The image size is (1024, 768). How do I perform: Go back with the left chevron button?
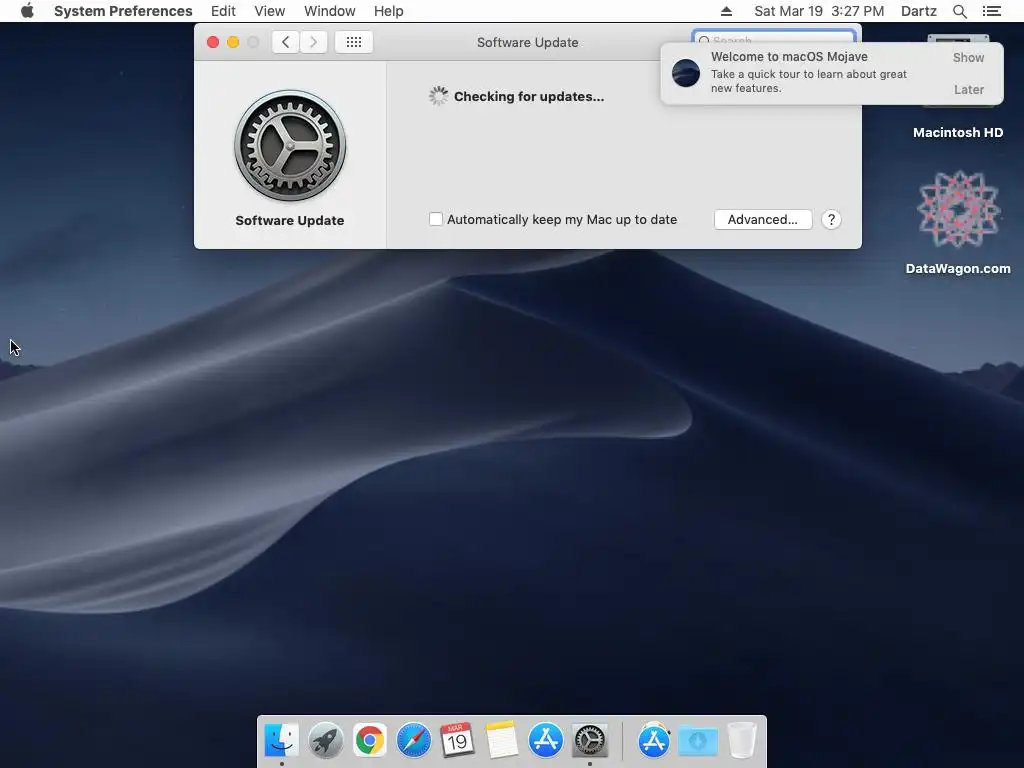point(285,42)
